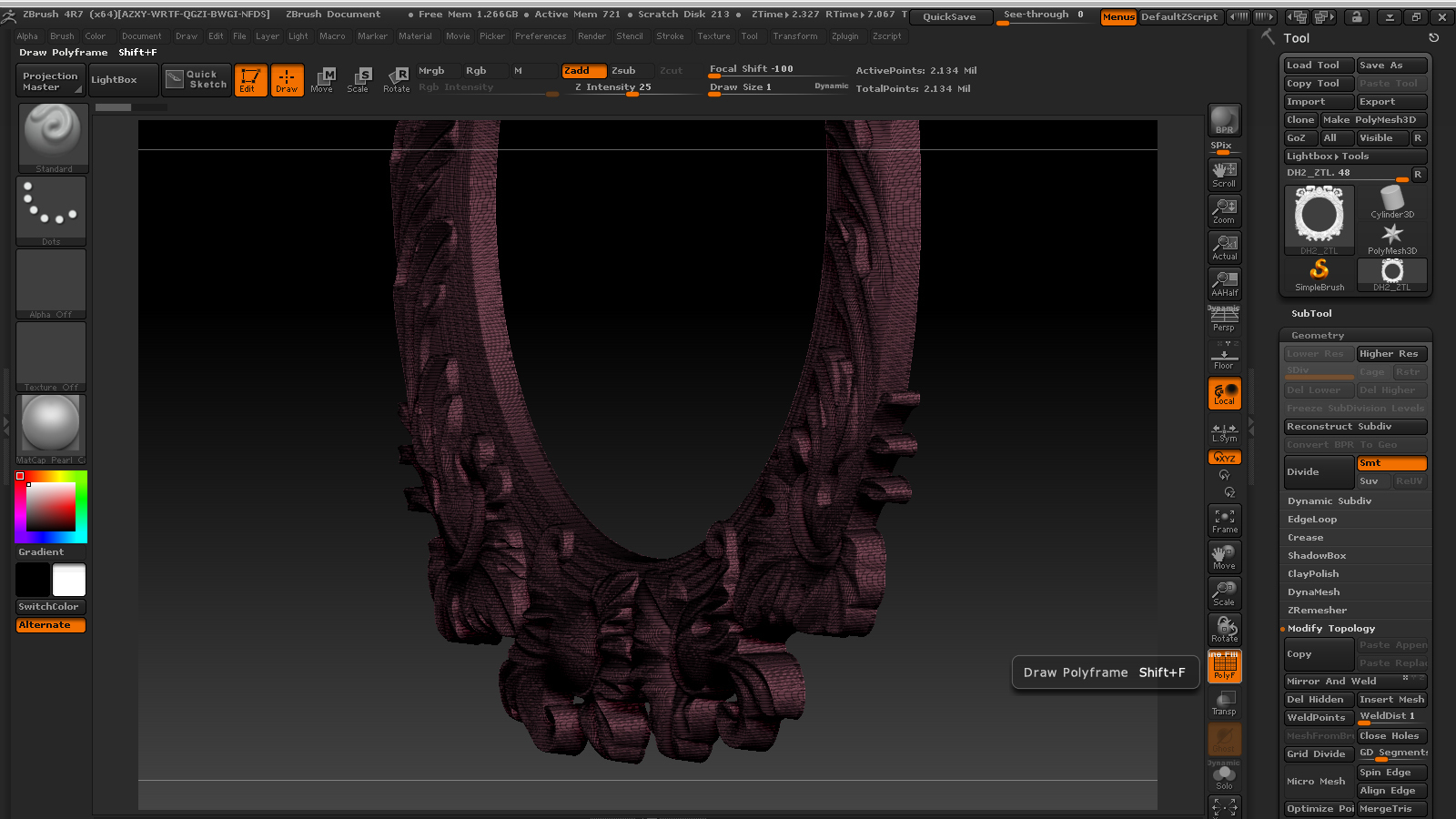This screenshot has height=819, width=1456.
Task: Open the Preferences menu
Action: point(540,36)
